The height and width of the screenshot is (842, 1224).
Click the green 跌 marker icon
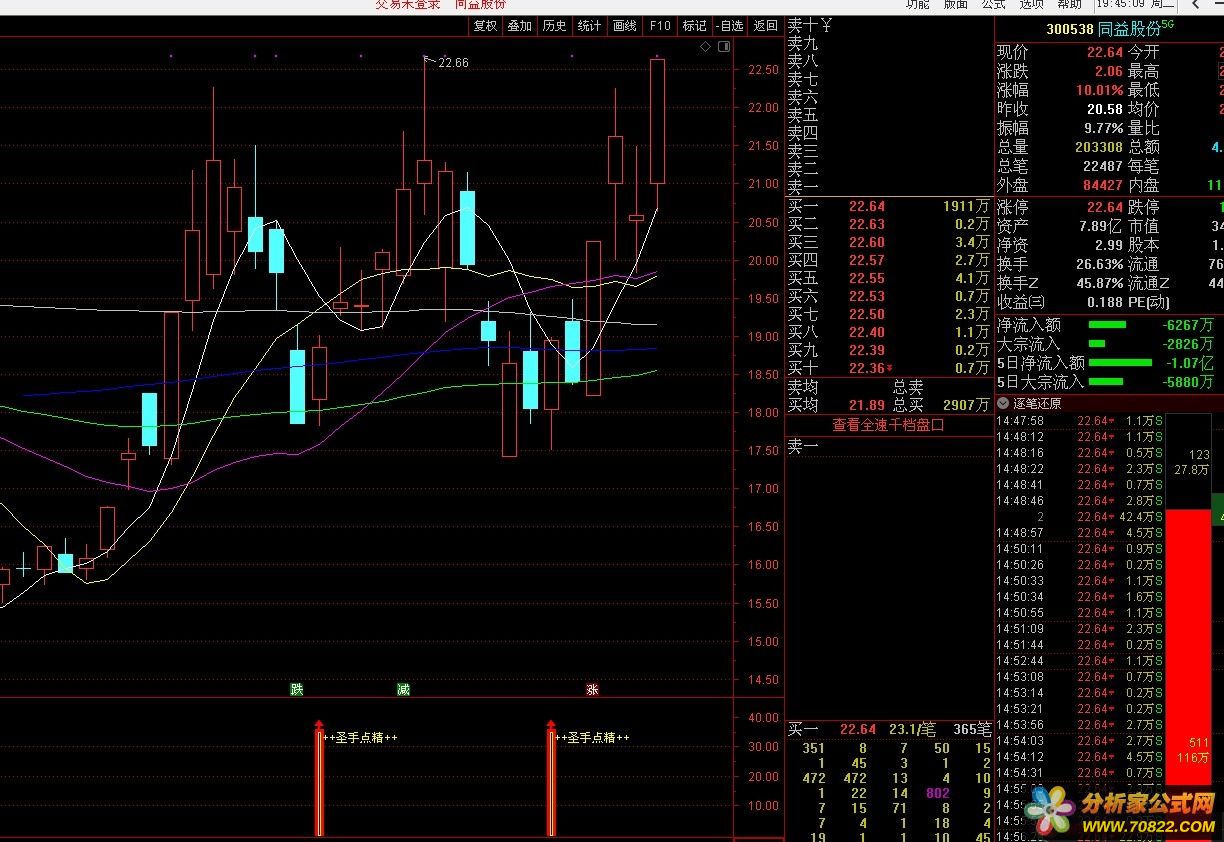tap(296, 690)
